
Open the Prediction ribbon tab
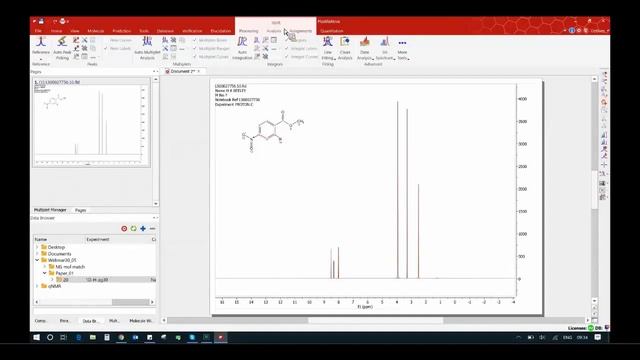tap(122, 31)
